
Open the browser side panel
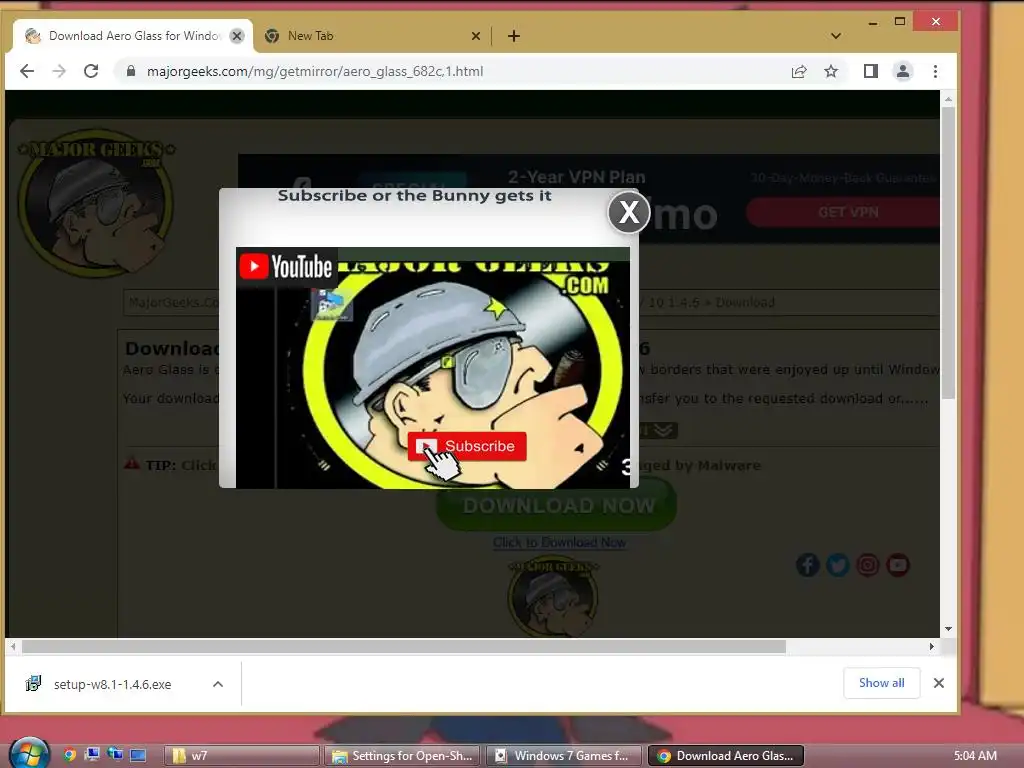[x=871, y=71]
